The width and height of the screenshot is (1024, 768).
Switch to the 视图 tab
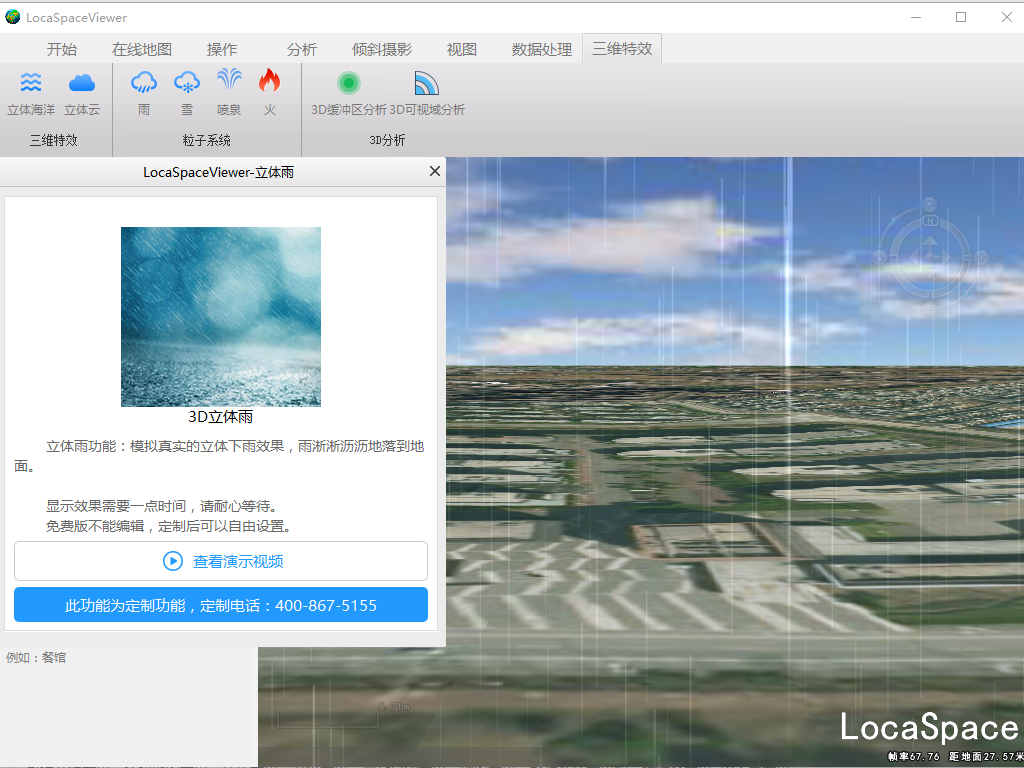click(x=462, y=49)
